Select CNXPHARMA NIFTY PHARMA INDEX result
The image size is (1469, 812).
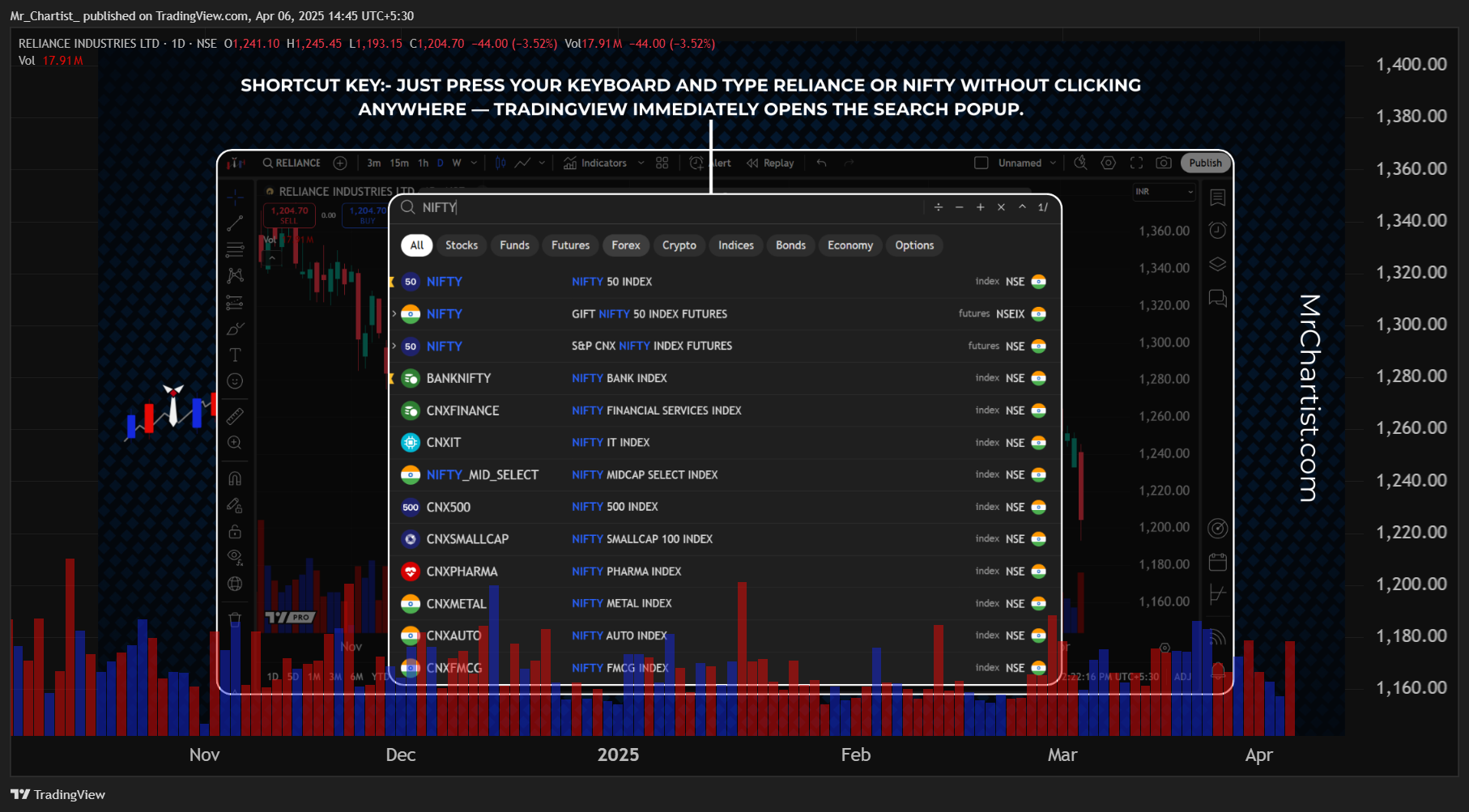725,572
